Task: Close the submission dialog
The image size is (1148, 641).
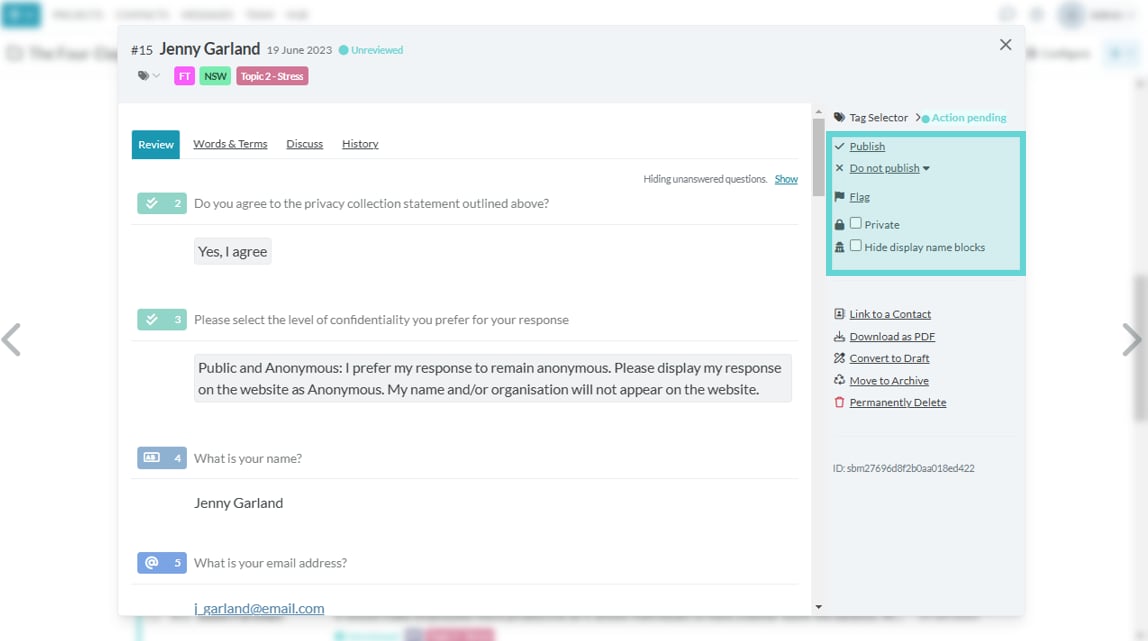Action: tap(1005, 45)
